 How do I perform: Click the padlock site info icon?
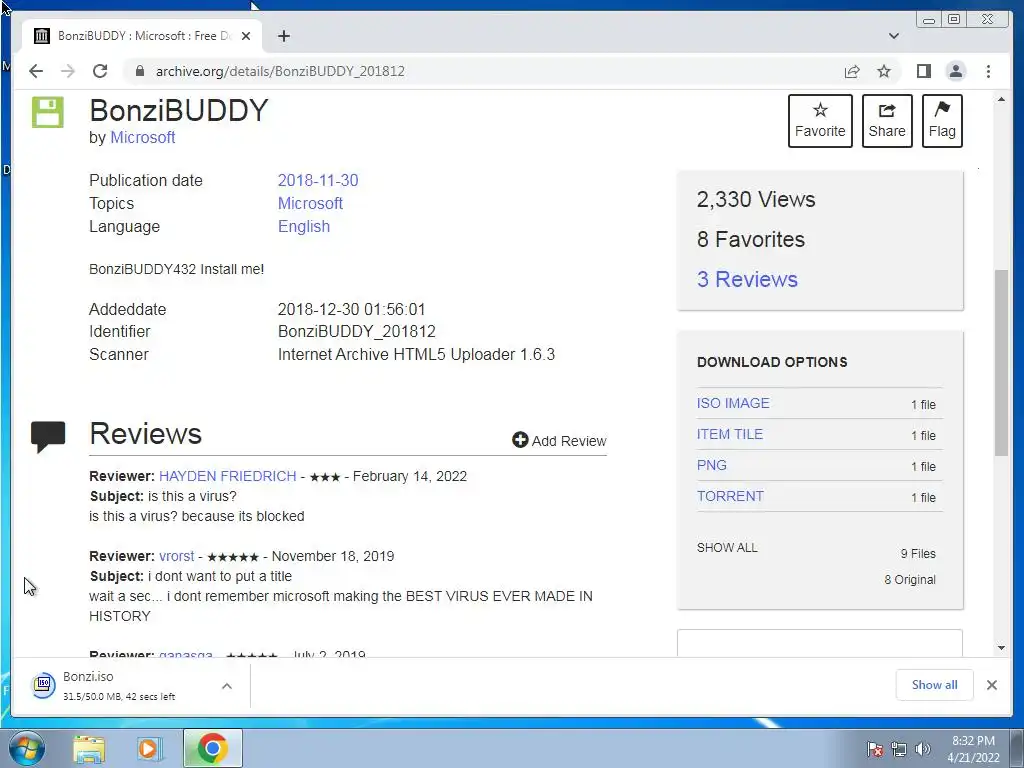click(139, 71)
